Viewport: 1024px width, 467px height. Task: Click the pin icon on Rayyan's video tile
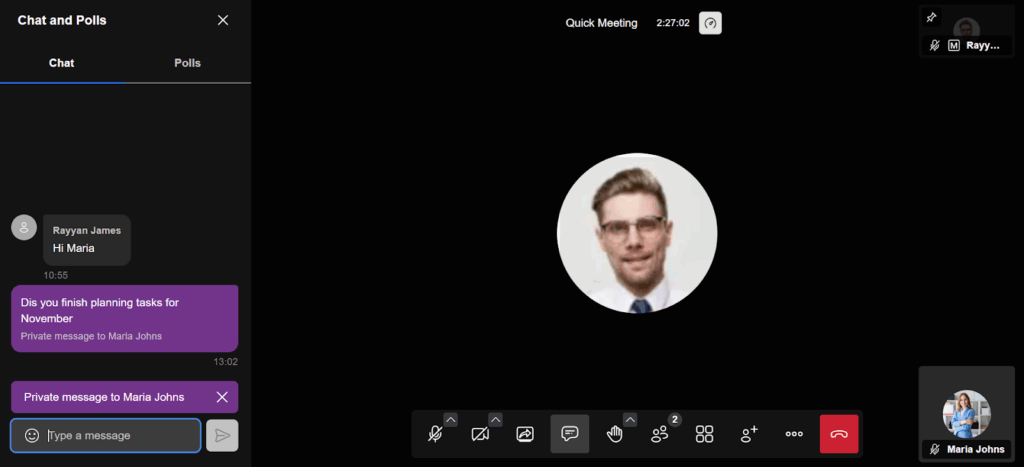(932, 18)
